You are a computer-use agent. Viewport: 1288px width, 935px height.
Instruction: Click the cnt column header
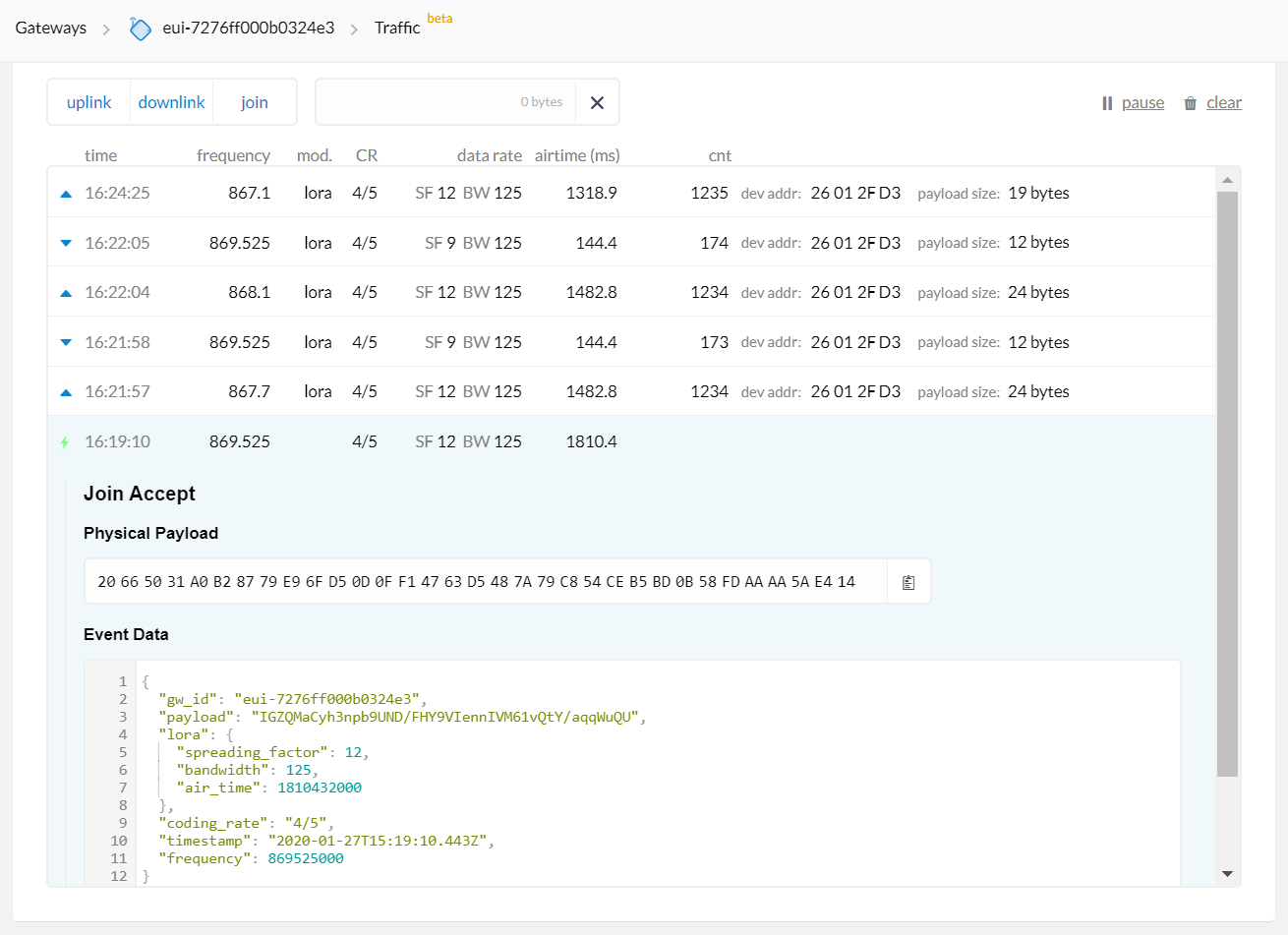click(x=720, y=155)
